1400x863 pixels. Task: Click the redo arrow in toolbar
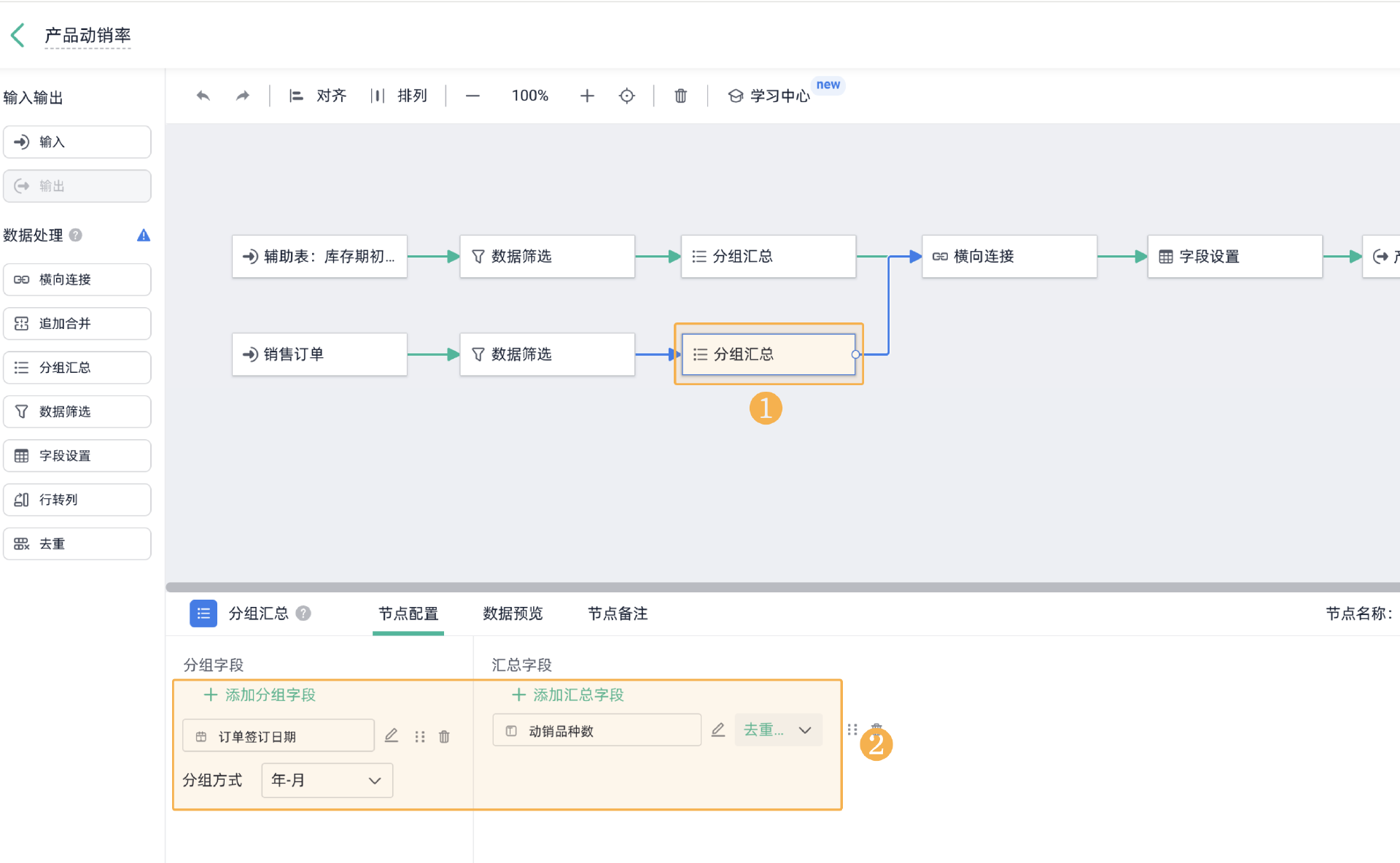point(243,96)
